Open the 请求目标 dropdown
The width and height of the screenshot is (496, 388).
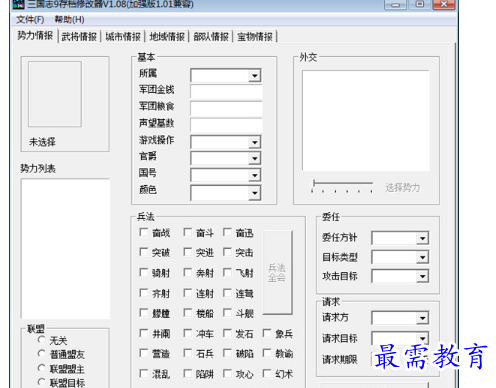pyautogui.click(x=423, y=339)
